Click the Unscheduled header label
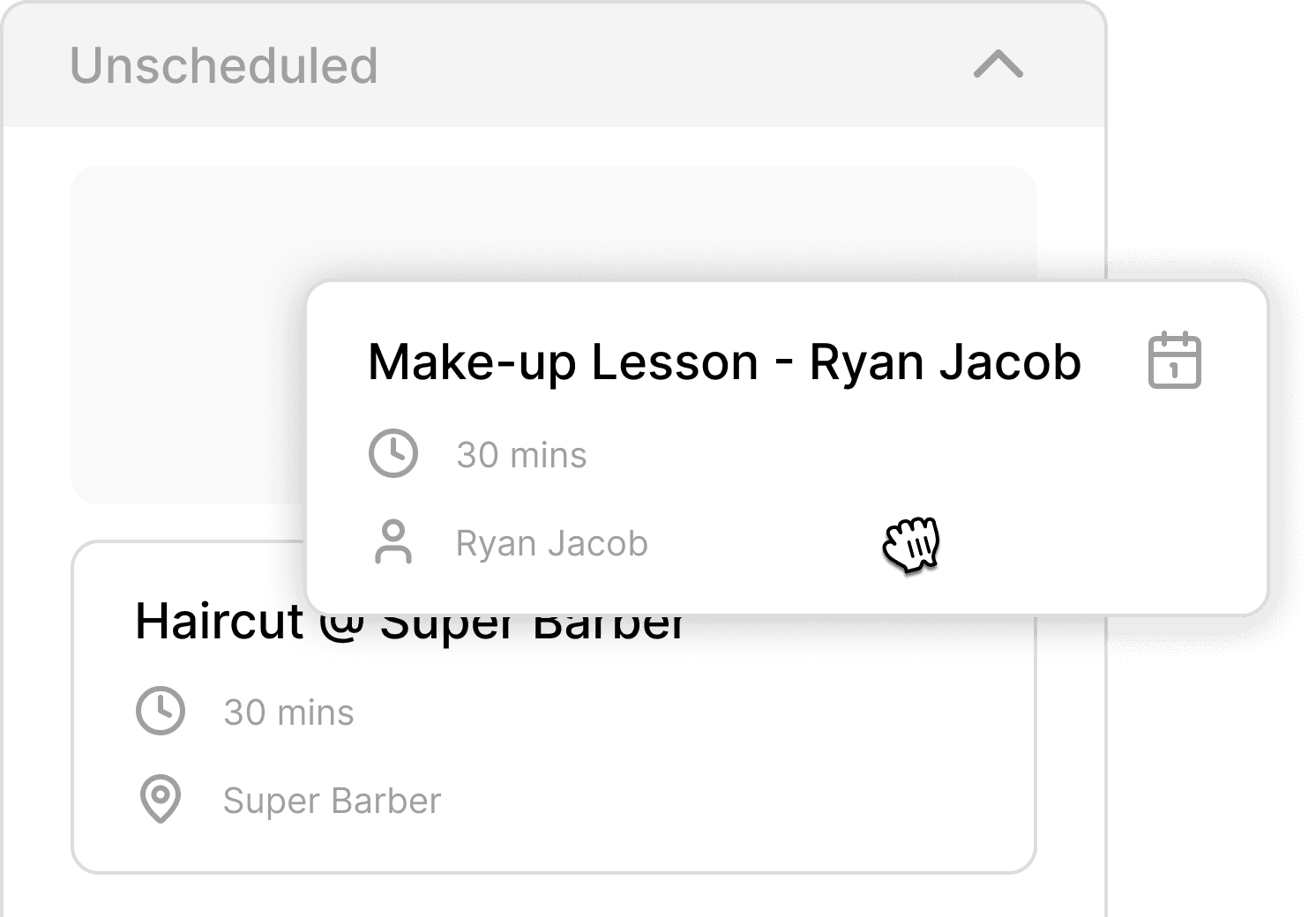The image size is (1316, 917). point(224,64)
